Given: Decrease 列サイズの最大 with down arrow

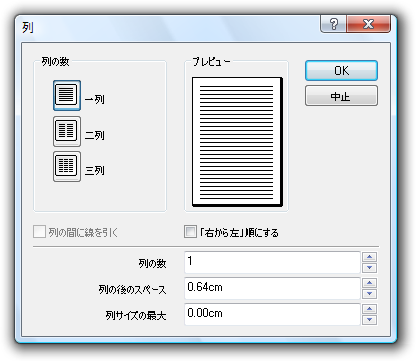Looking at the screenshot, I should click(x=369, y=320).
